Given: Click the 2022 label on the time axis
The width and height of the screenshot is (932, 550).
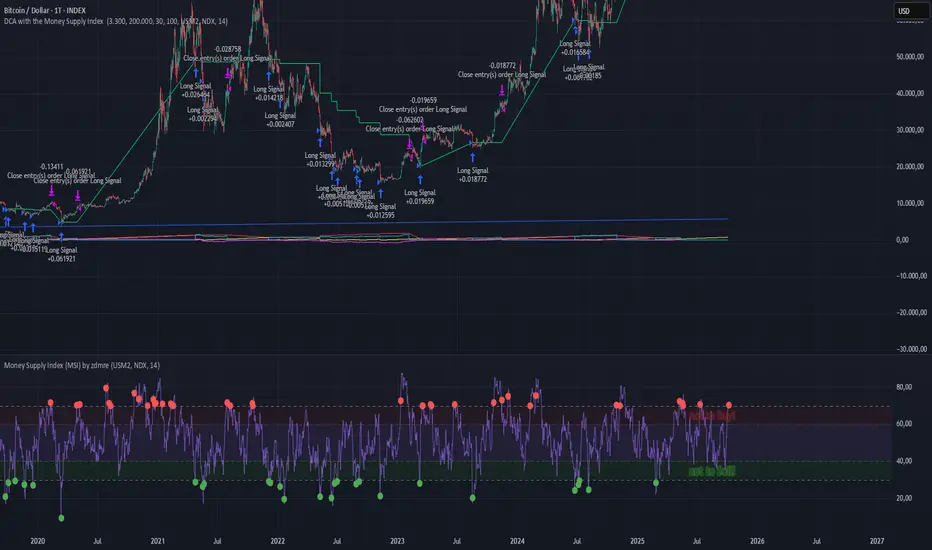Looking at the screenshot, I should [278, 541].
